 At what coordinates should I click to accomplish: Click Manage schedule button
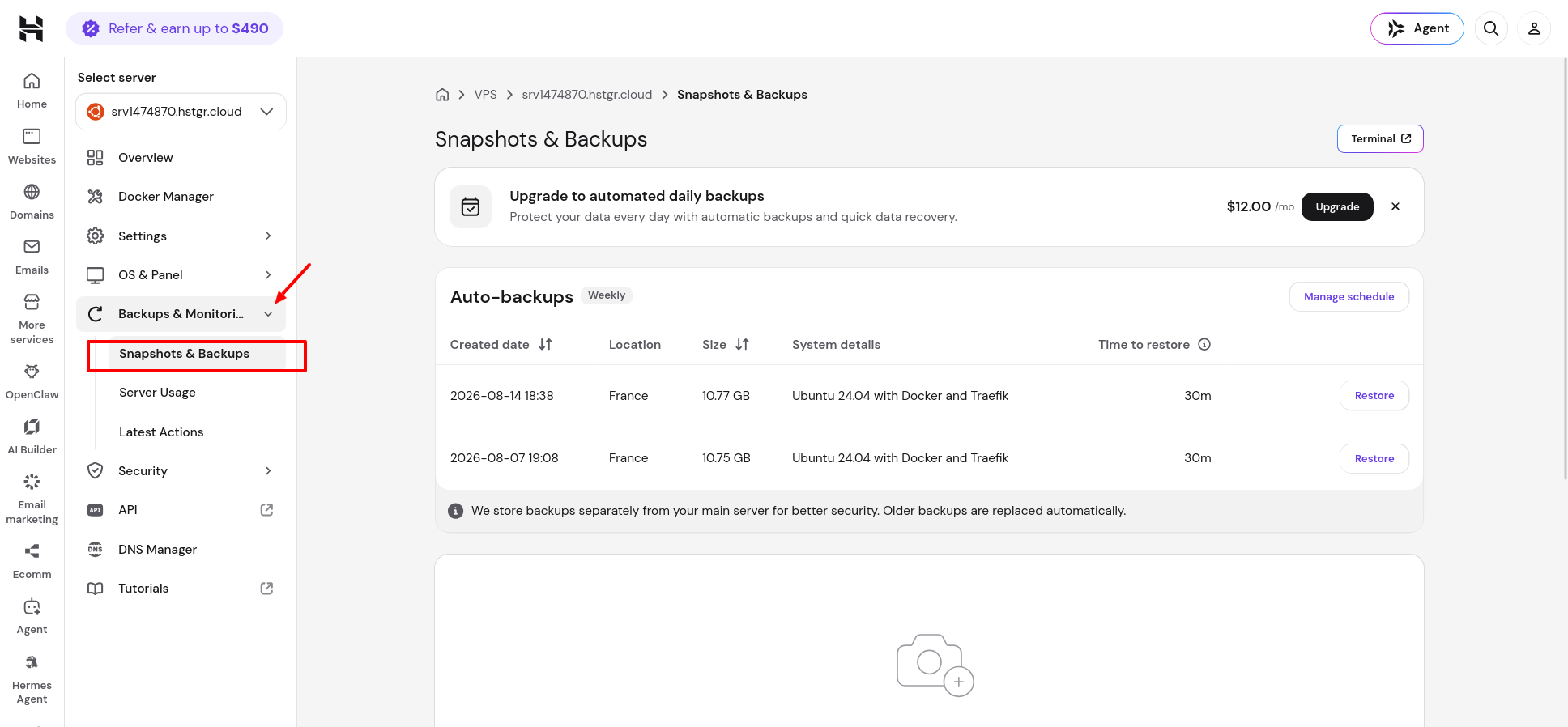1349,296
